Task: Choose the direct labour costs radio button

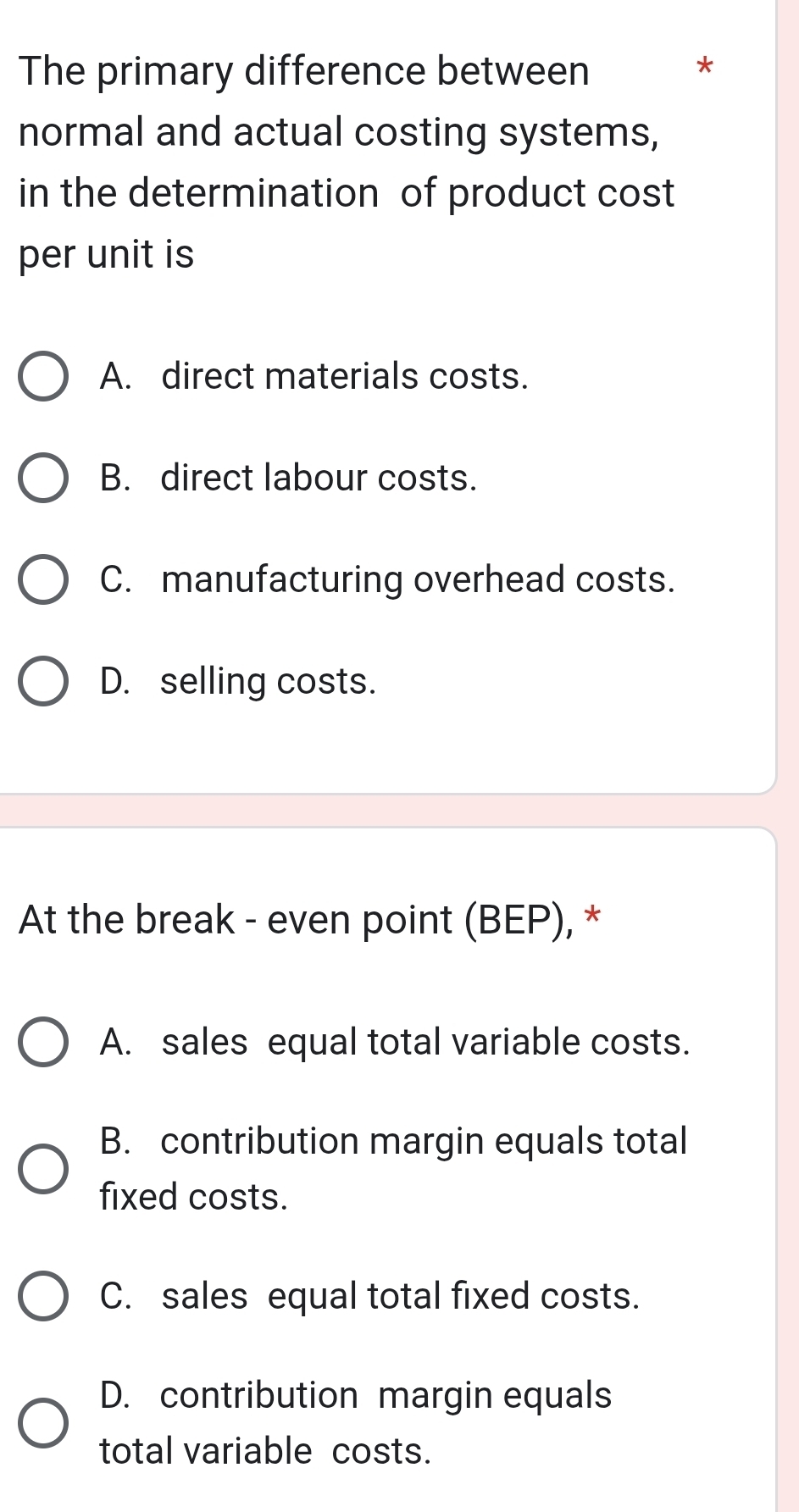Action: pyautogui.click(x=43, y=479)
